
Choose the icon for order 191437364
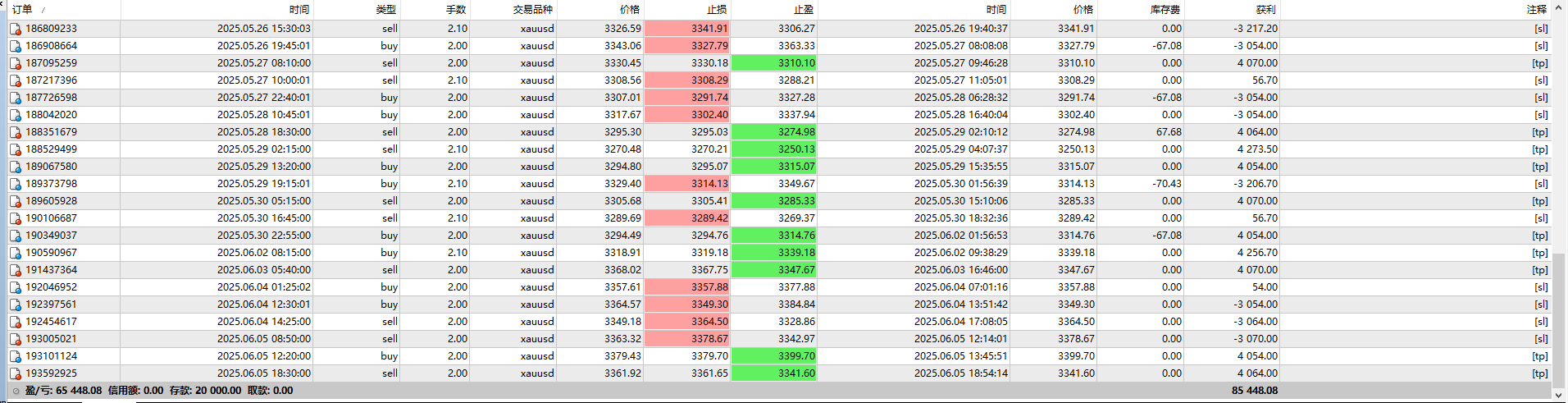coord(16,270)
